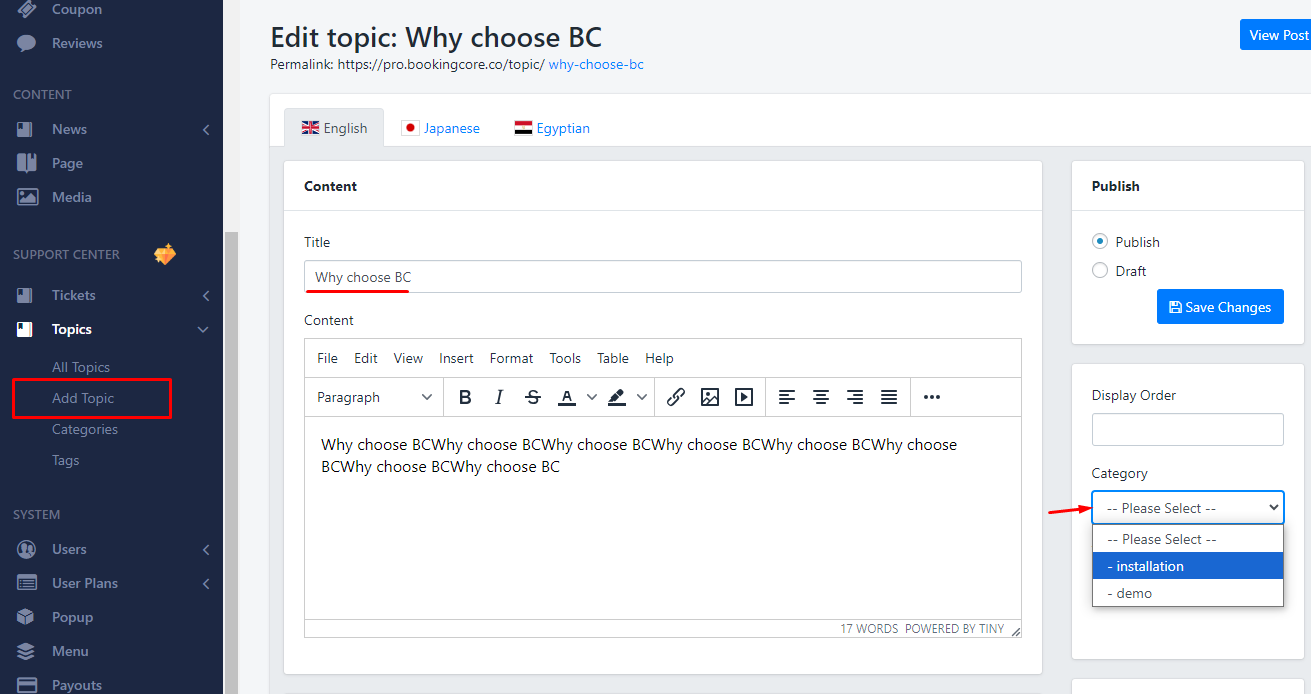Toggle strikethrough text formatting
This screenshot has height=694, width=1311.
click(x=533, y=397)
